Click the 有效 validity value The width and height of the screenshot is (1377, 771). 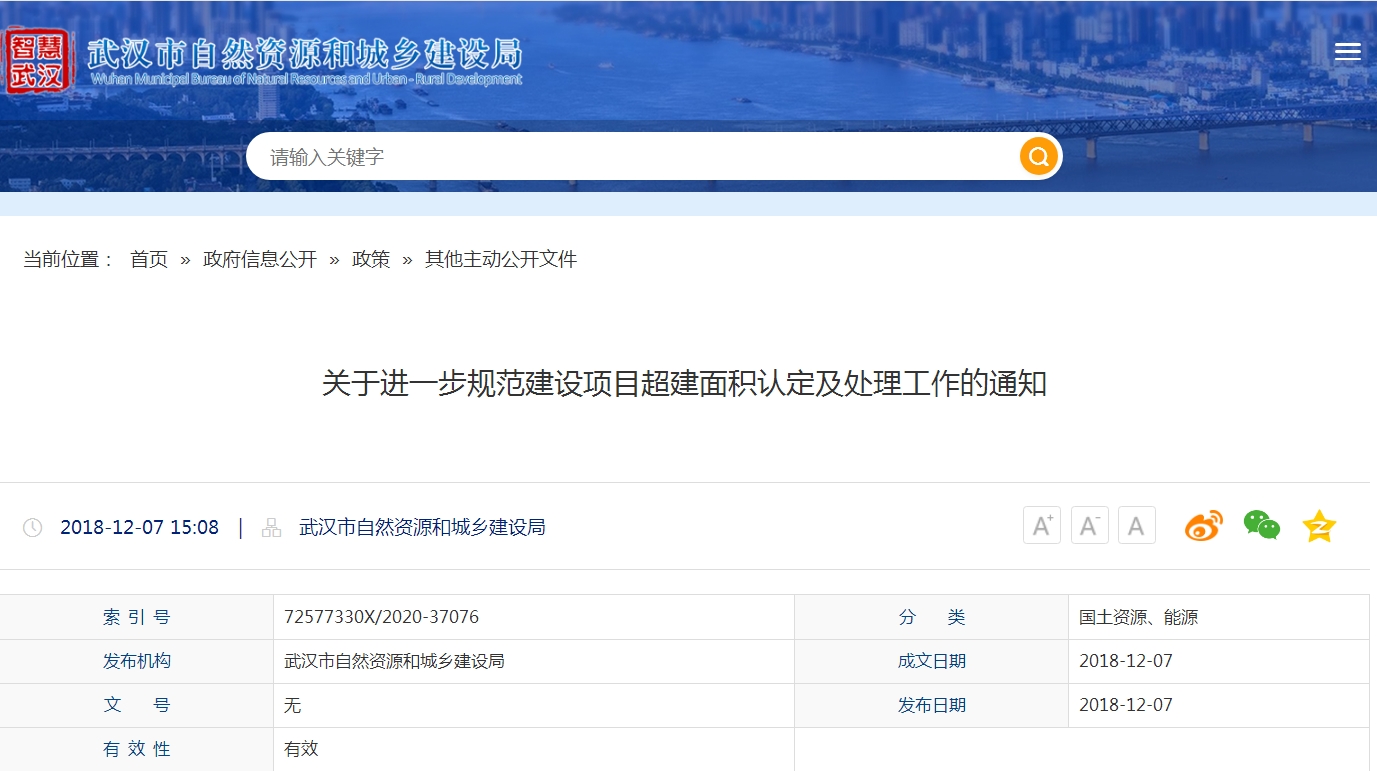(301, 748)
